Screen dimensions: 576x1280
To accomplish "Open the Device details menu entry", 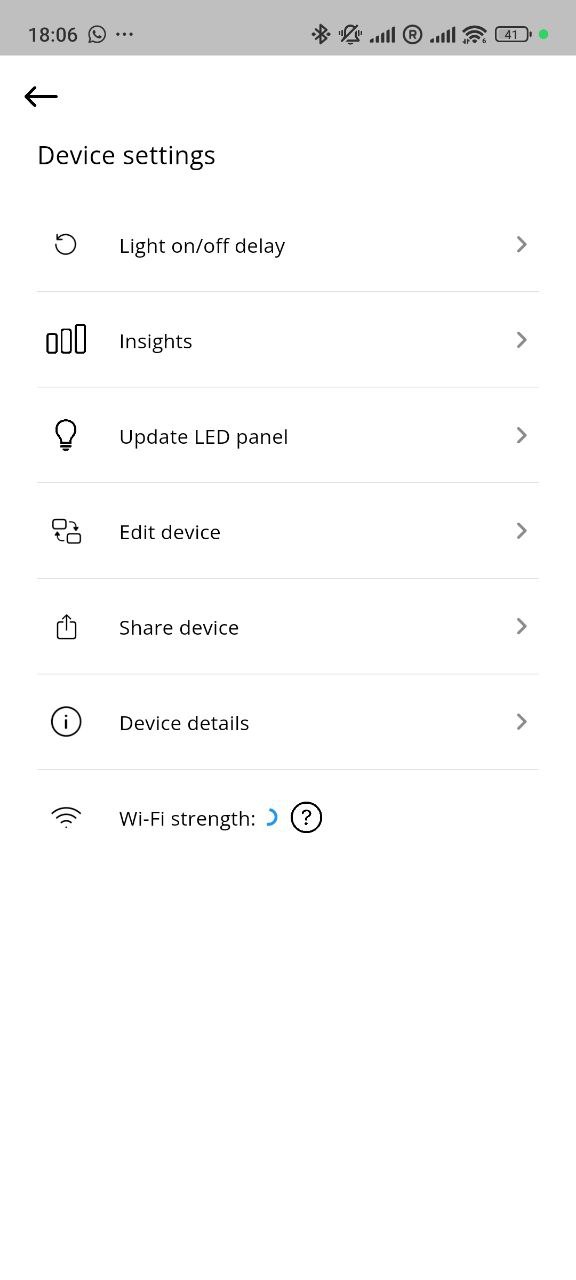I will (288, 722).
